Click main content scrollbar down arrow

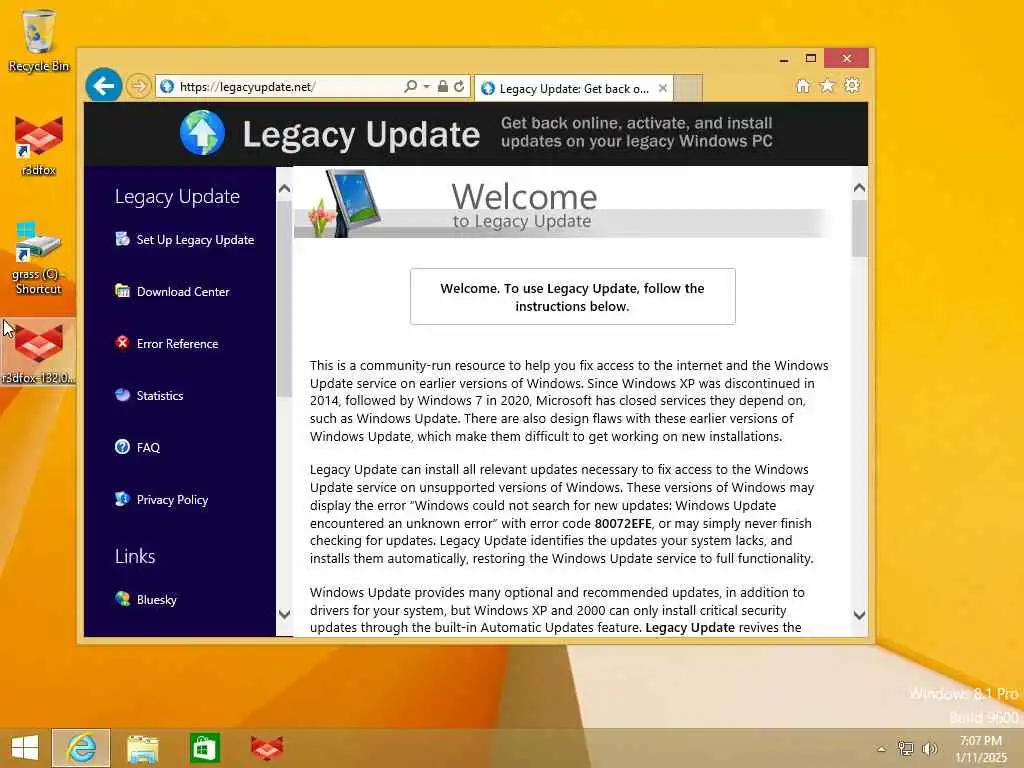859,615
